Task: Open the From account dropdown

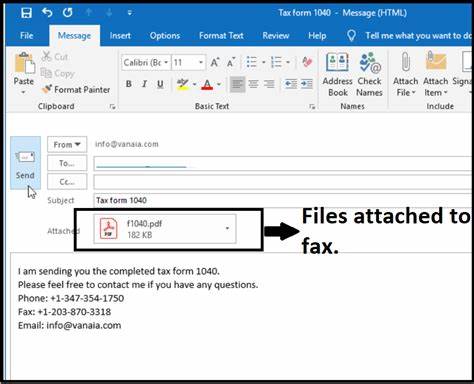Action: click(x=67, y=145)
